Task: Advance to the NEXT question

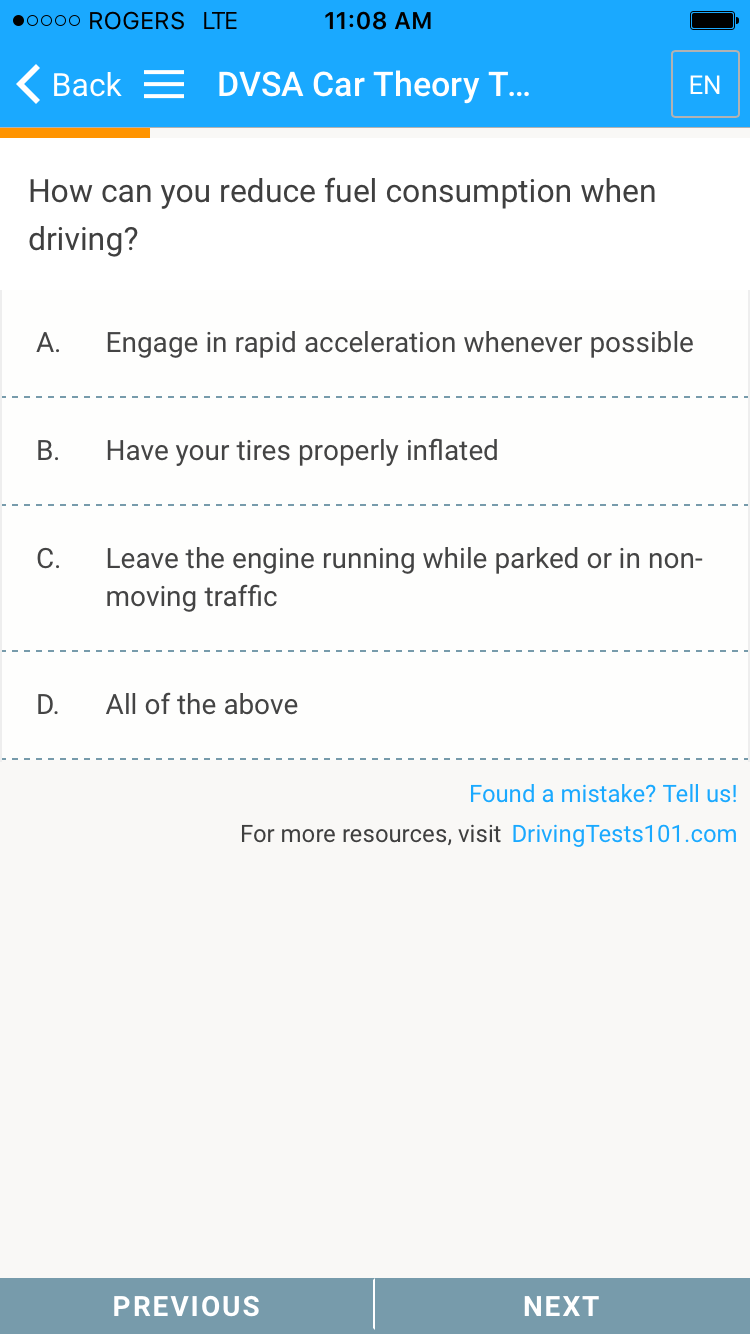Action: click(562, 1306)
